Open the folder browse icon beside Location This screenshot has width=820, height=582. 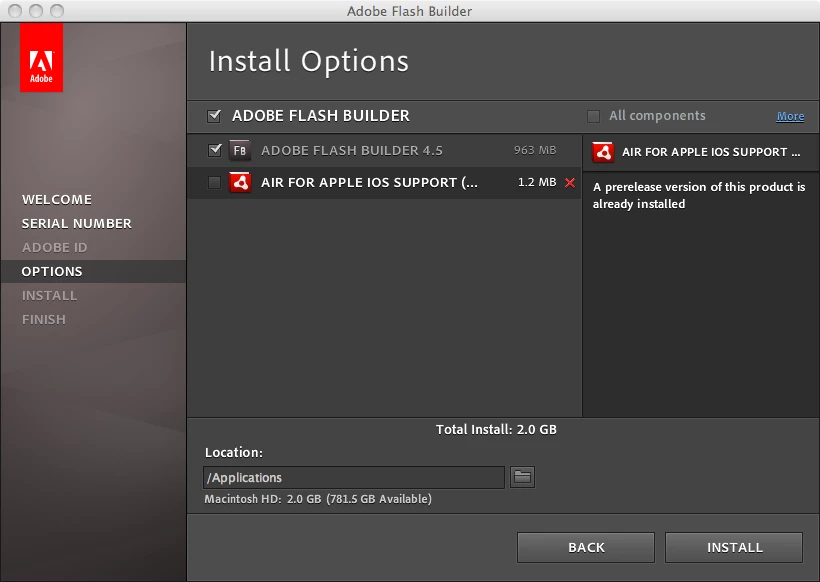[x=522, y=477]
